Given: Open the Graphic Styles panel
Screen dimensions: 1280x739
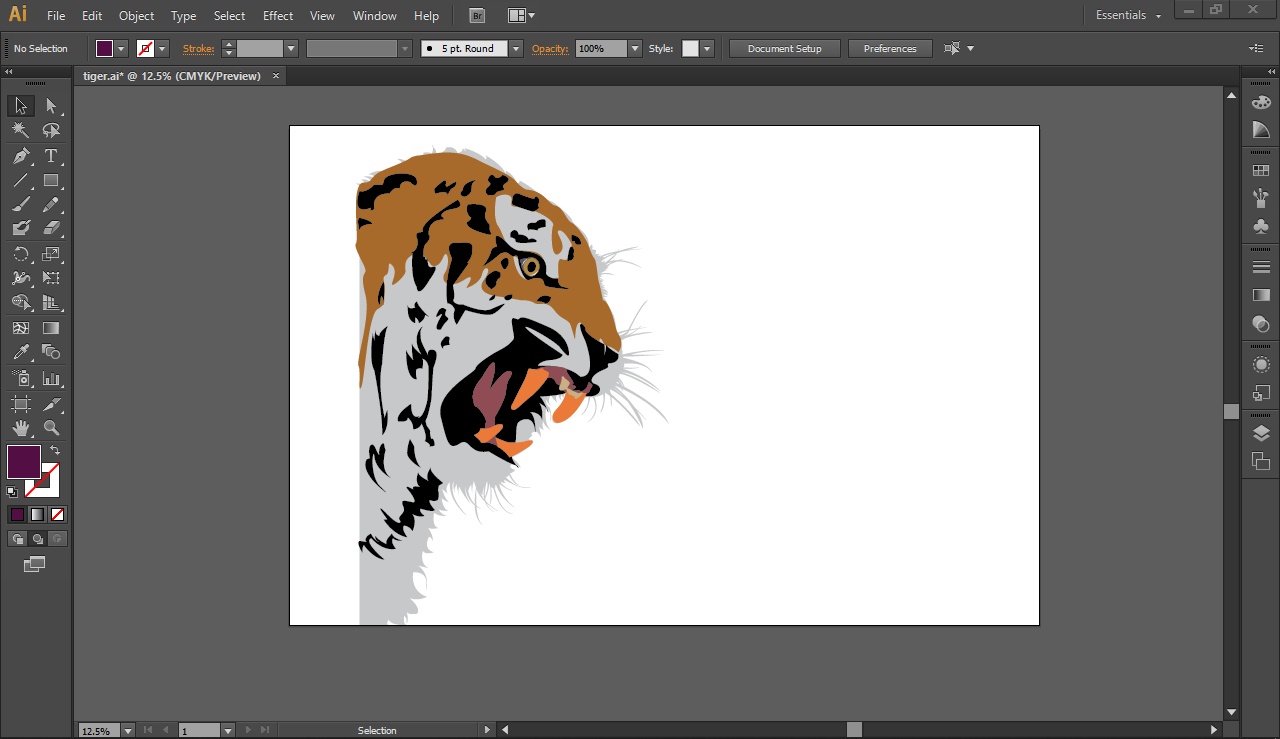Looking at the screenshot, I should point(1261,393).
